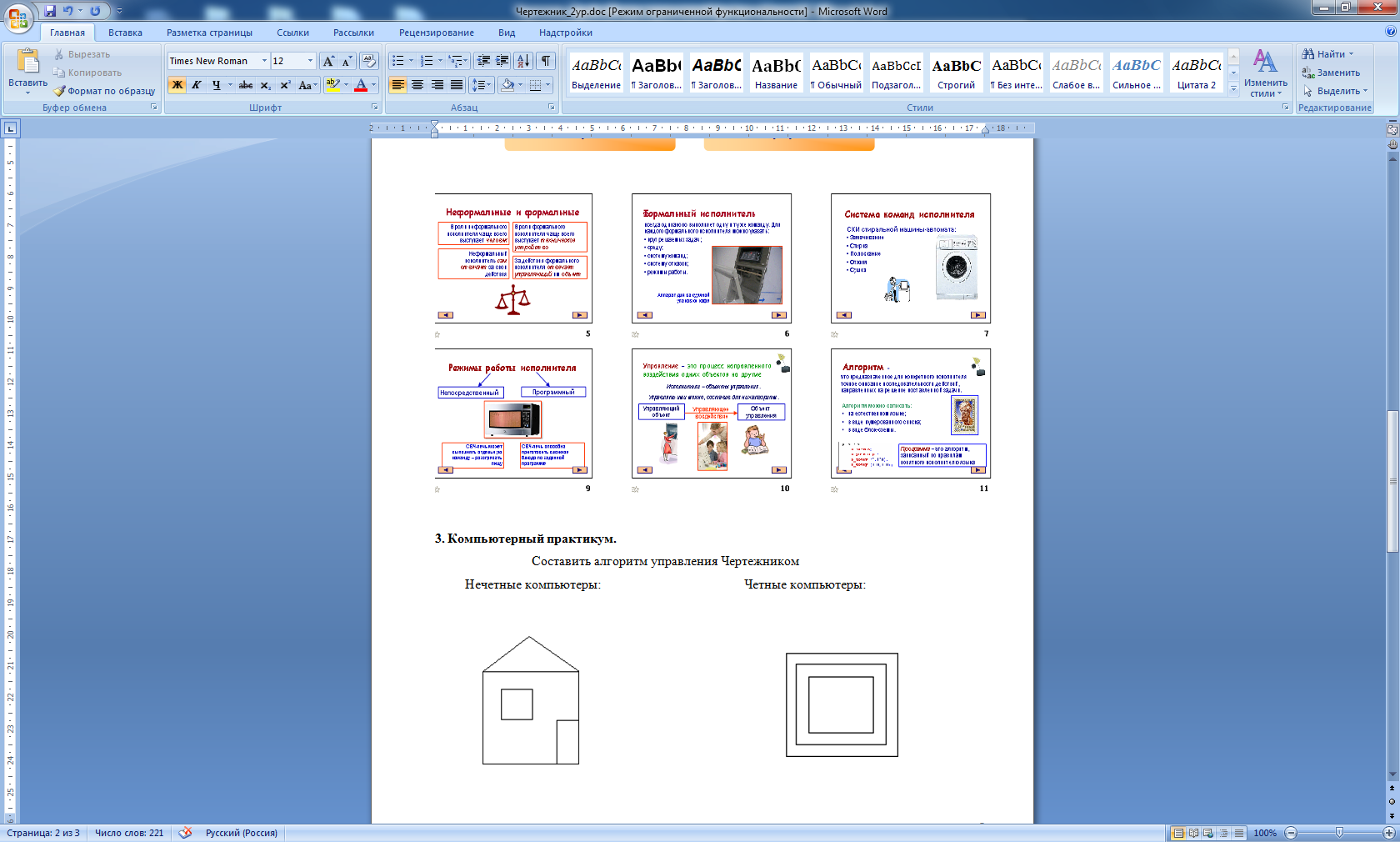Expand bullets list dropdown
Screen dimensions: 1400x842
pos(411,61)
